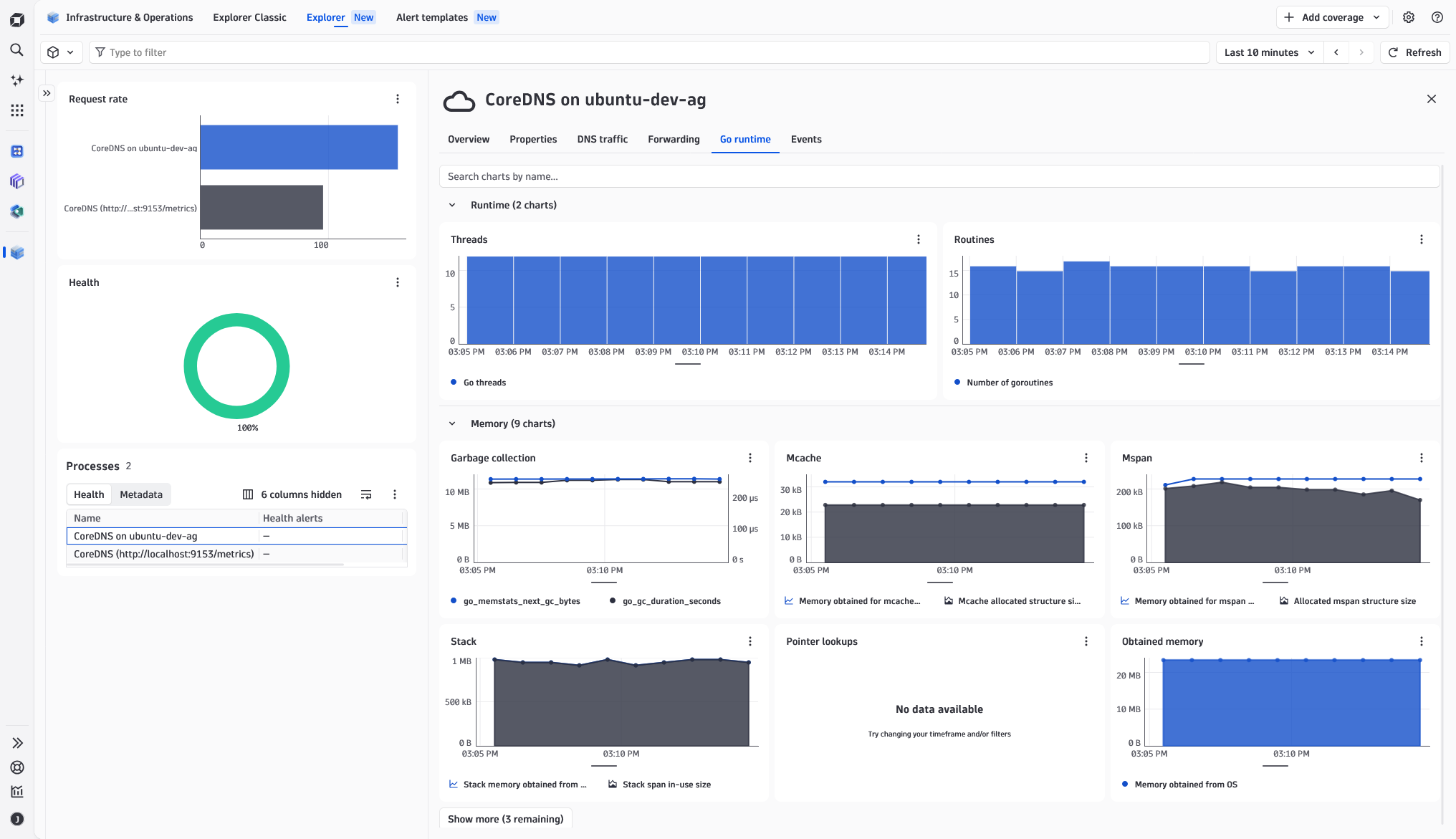Open the user avatar in sidebar
This screenshot has height=839, width=1456.
click(x=17, y=819)
